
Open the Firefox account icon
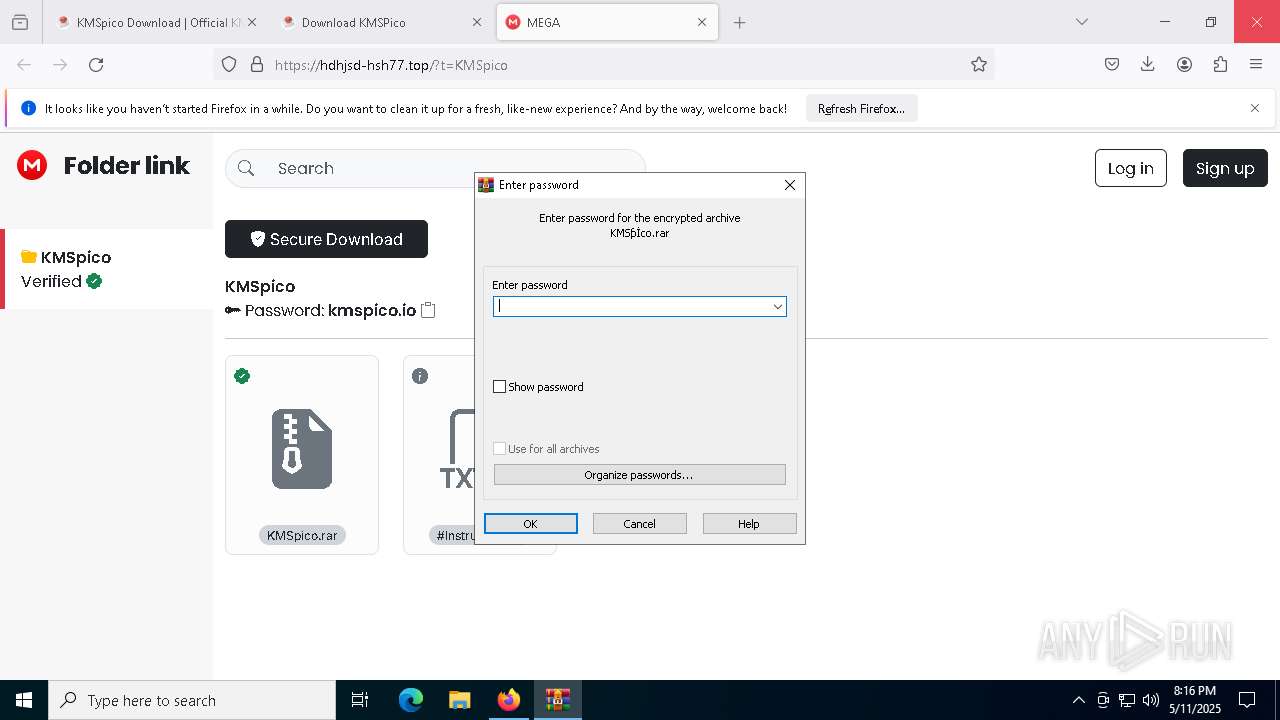point(1184,65)
